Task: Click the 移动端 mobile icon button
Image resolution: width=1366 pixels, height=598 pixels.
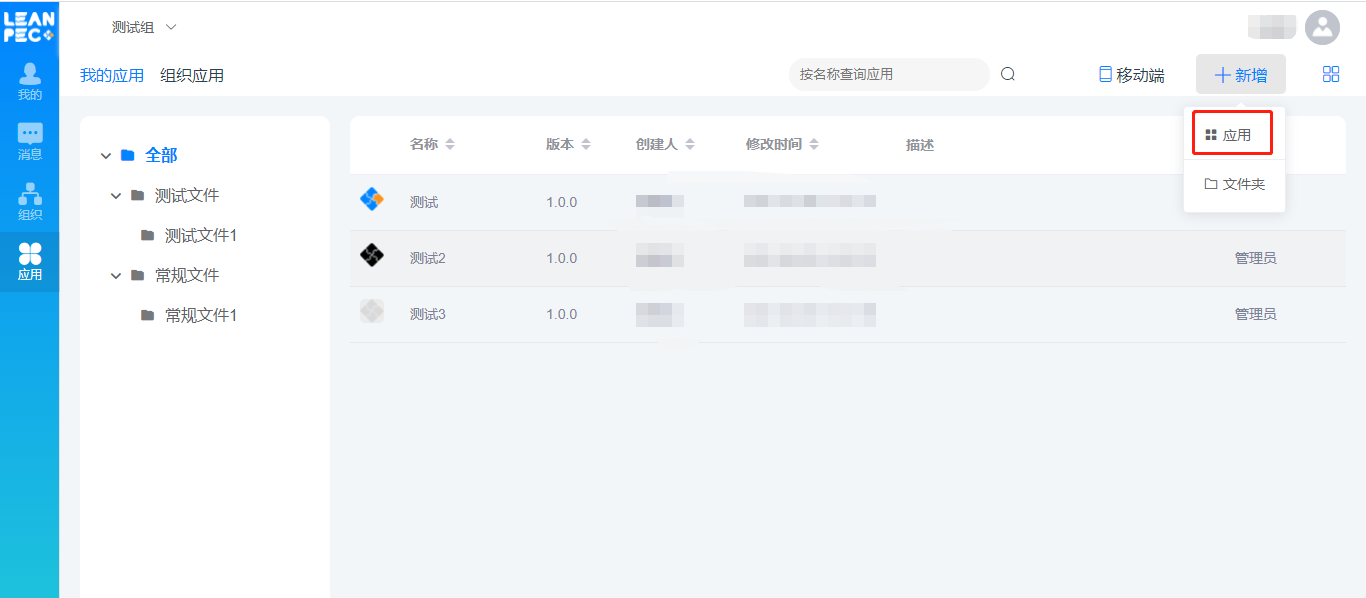Action: [1131, 75]
